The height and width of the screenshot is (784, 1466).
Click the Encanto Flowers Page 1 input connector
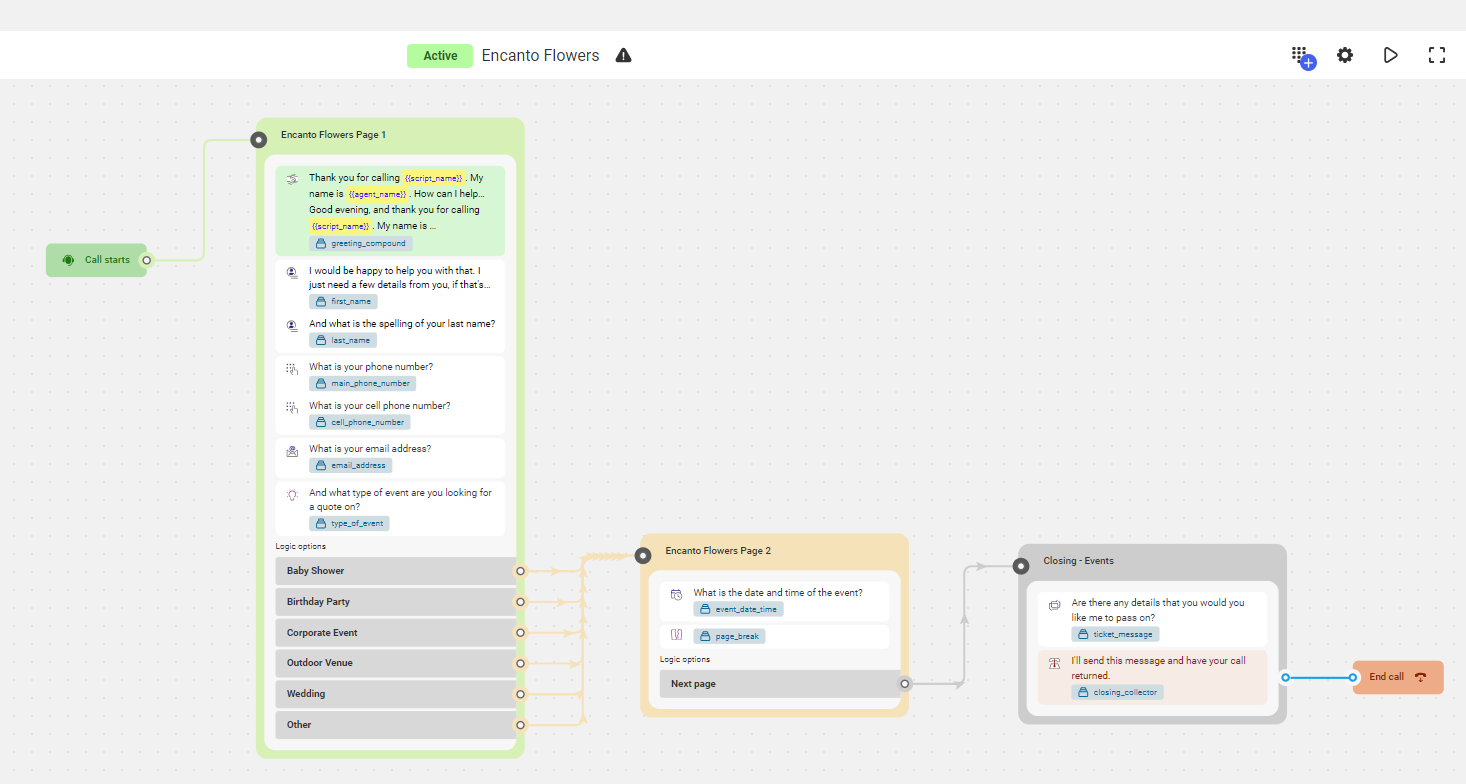click(259, 139)
